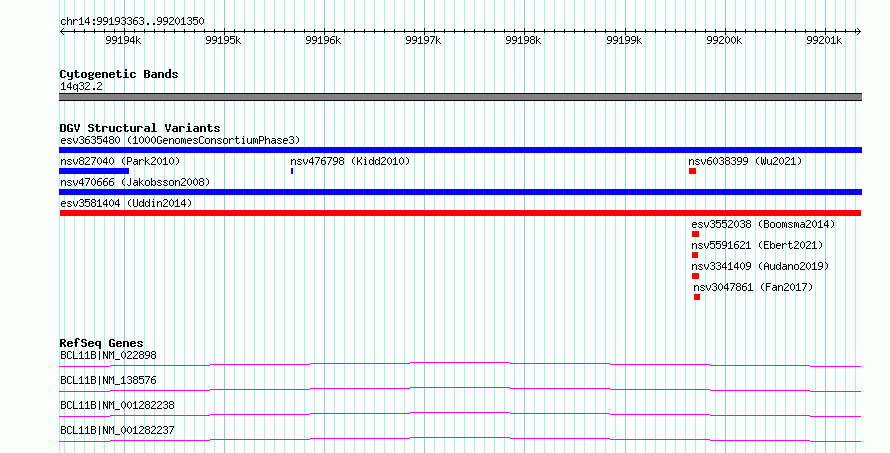Open variant nsv827040 (Park2010) label

point(120,161)
